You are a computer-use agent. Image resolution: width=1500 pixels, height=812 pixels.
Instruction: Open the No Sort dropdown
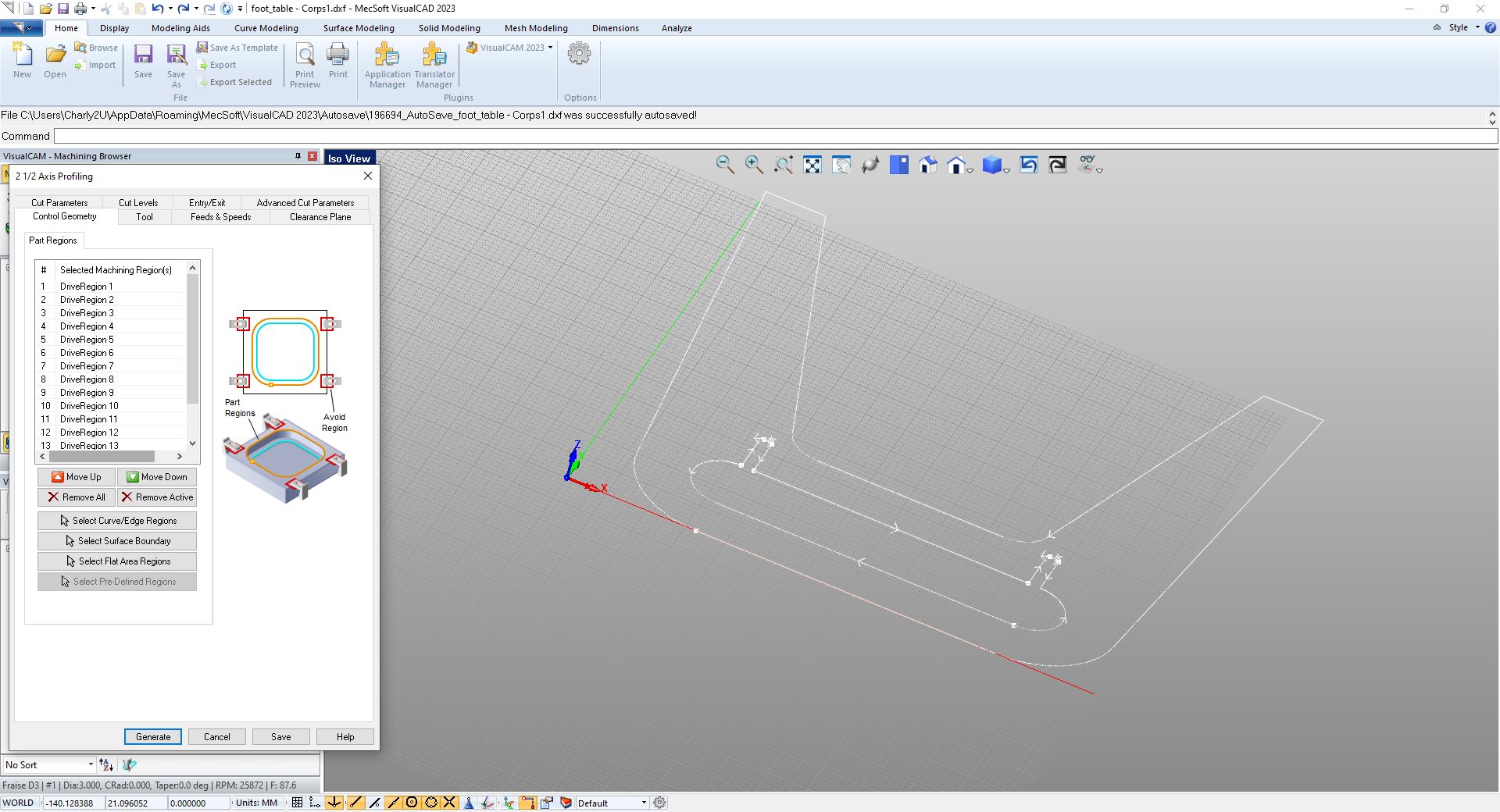tap(49, 765)
